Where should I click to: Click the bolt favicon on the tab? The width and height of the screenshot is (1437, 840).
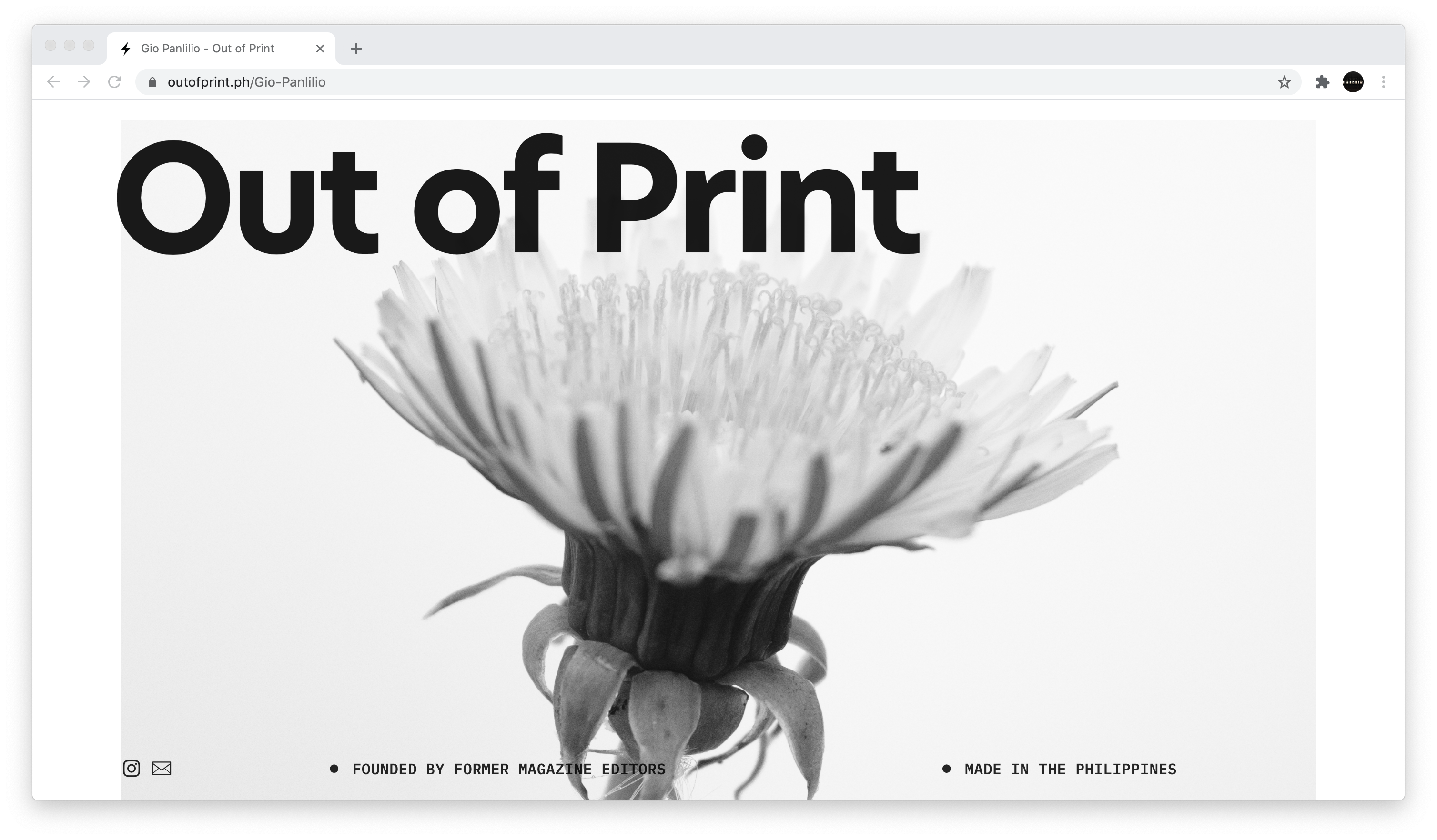pyautogui.click(x=126, y=49)
